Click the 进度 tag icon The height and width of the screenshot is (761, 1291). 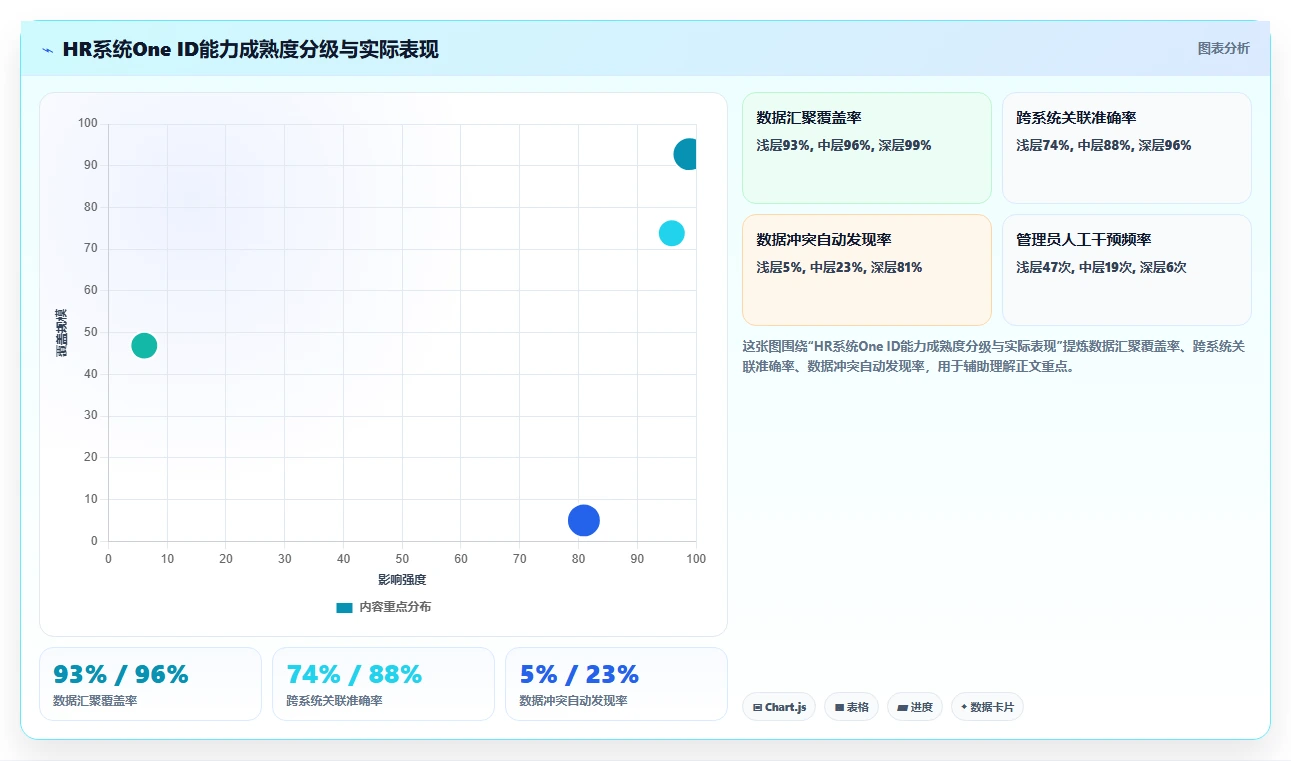[x=902, y=708]
